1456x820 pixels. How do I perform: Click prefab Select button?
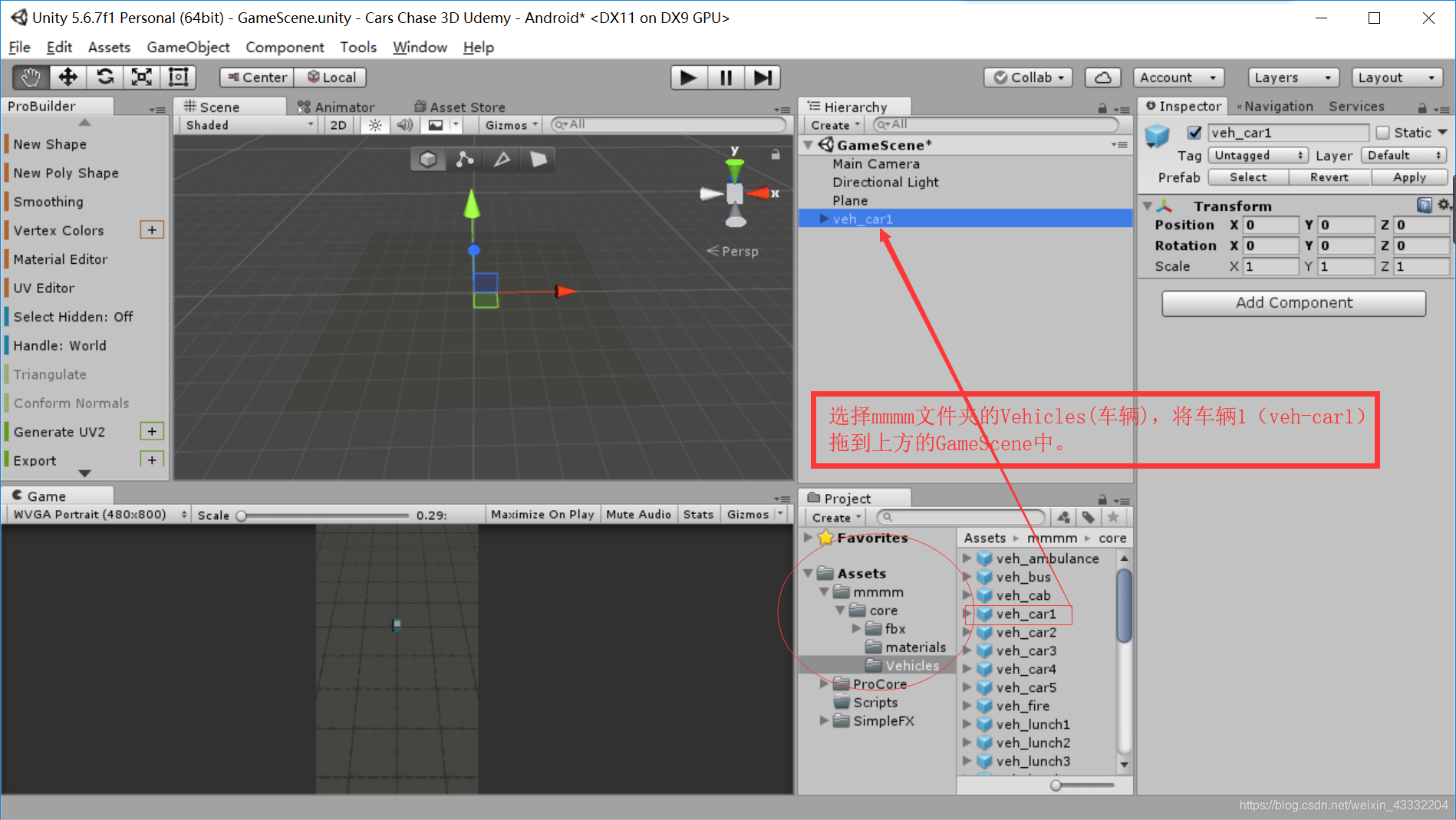coord(1248,177)
